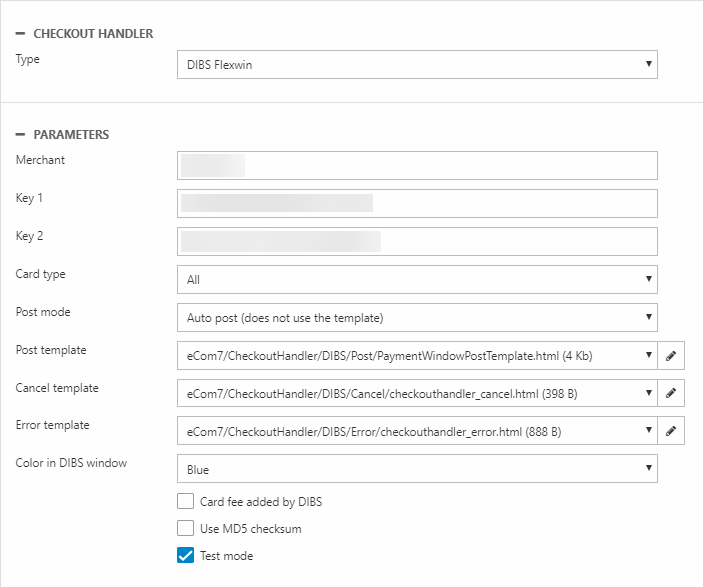Open the Post template file dropdown
This screenshot has height=587, width=703.
[x=416, y=356]
